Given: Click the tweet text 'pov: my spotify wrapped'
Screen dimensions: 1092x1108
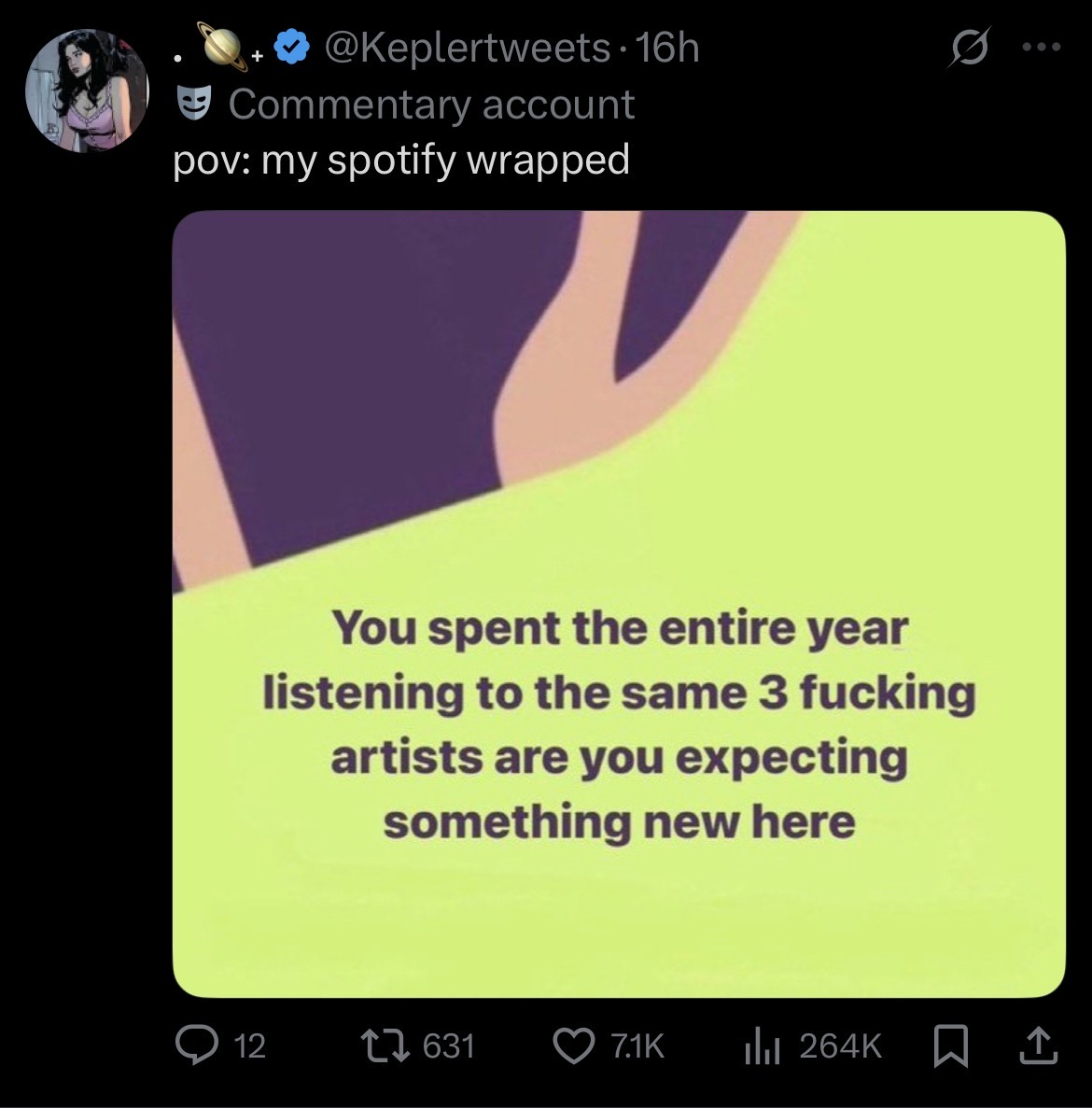Looking at the screenshot, I should point(402,160).
